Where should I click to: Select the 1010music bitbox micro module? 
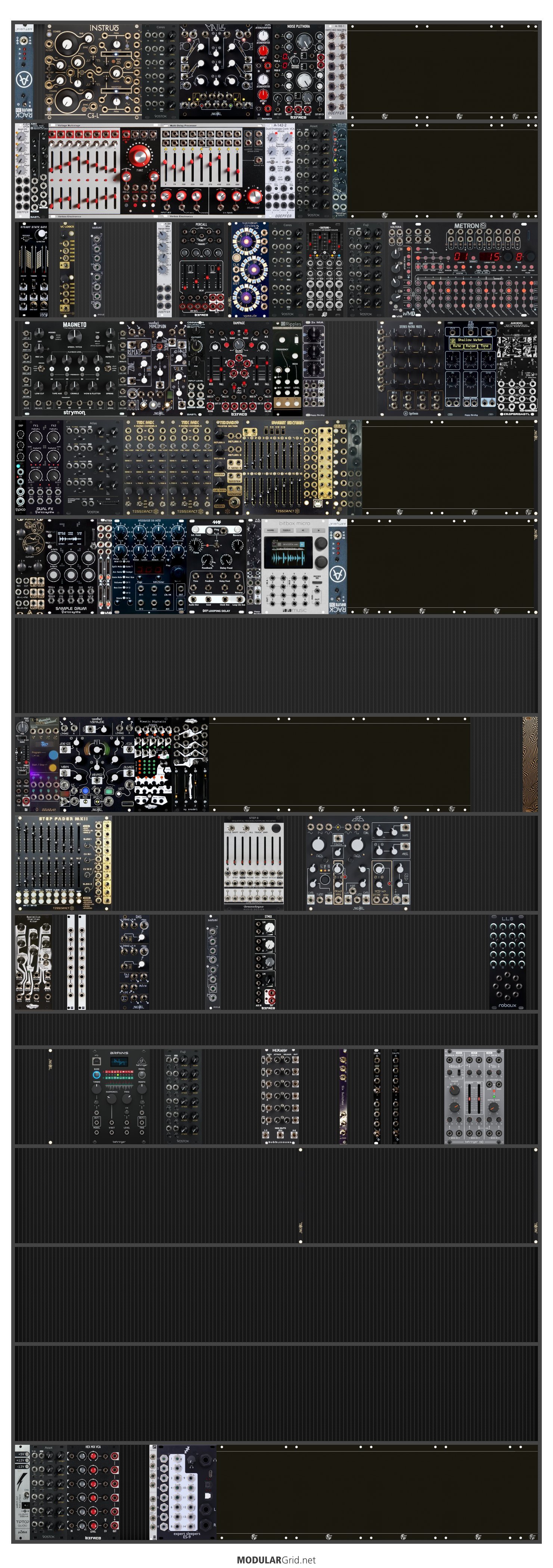pos(295,566)
